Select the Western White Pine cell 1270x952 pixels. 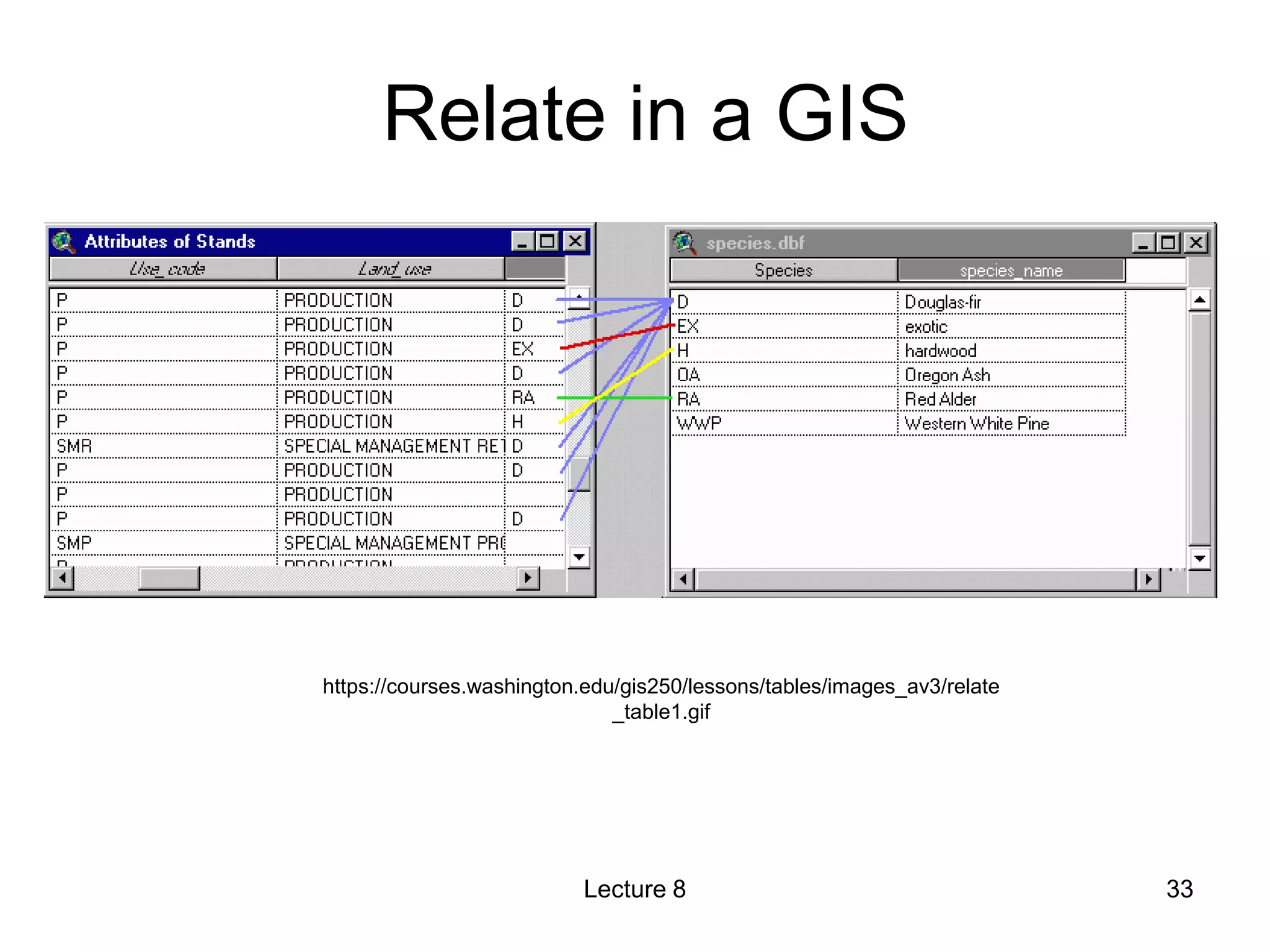pyautogui.click(x=1011, y=423)
